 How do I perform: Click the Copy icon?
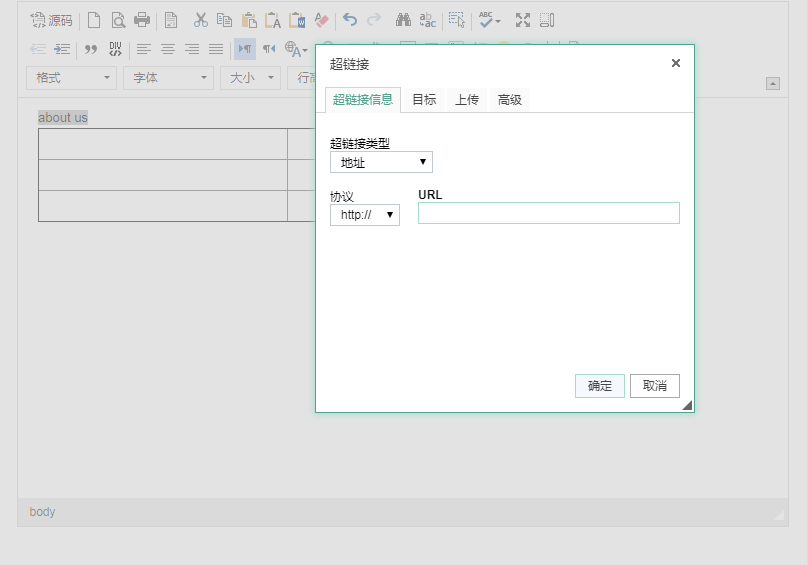tap(224, 20)
